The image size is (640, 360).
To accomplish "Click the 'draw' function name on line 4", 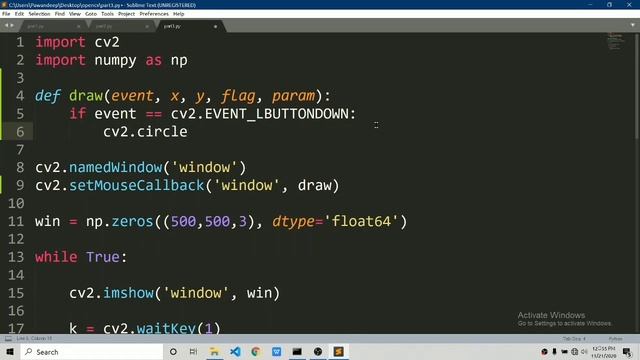I will click(86, 96).
